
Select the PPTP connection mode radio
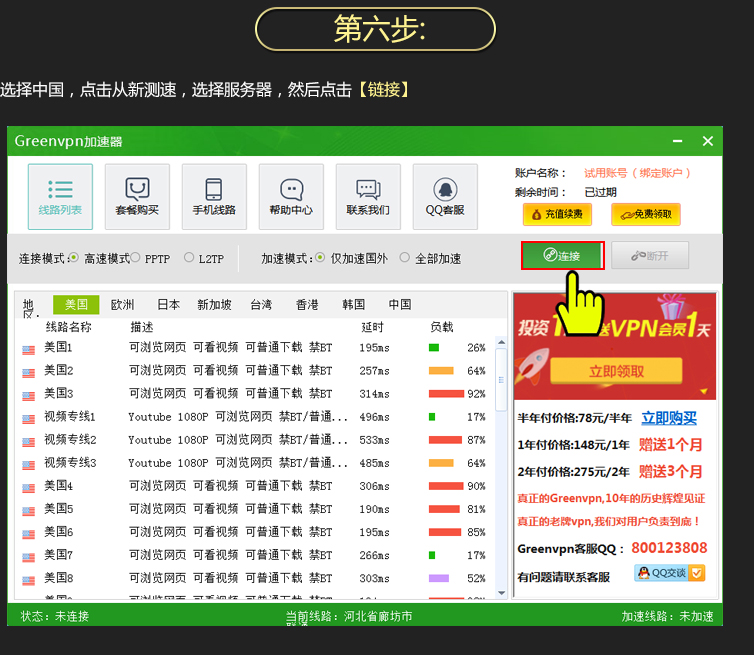136,258
